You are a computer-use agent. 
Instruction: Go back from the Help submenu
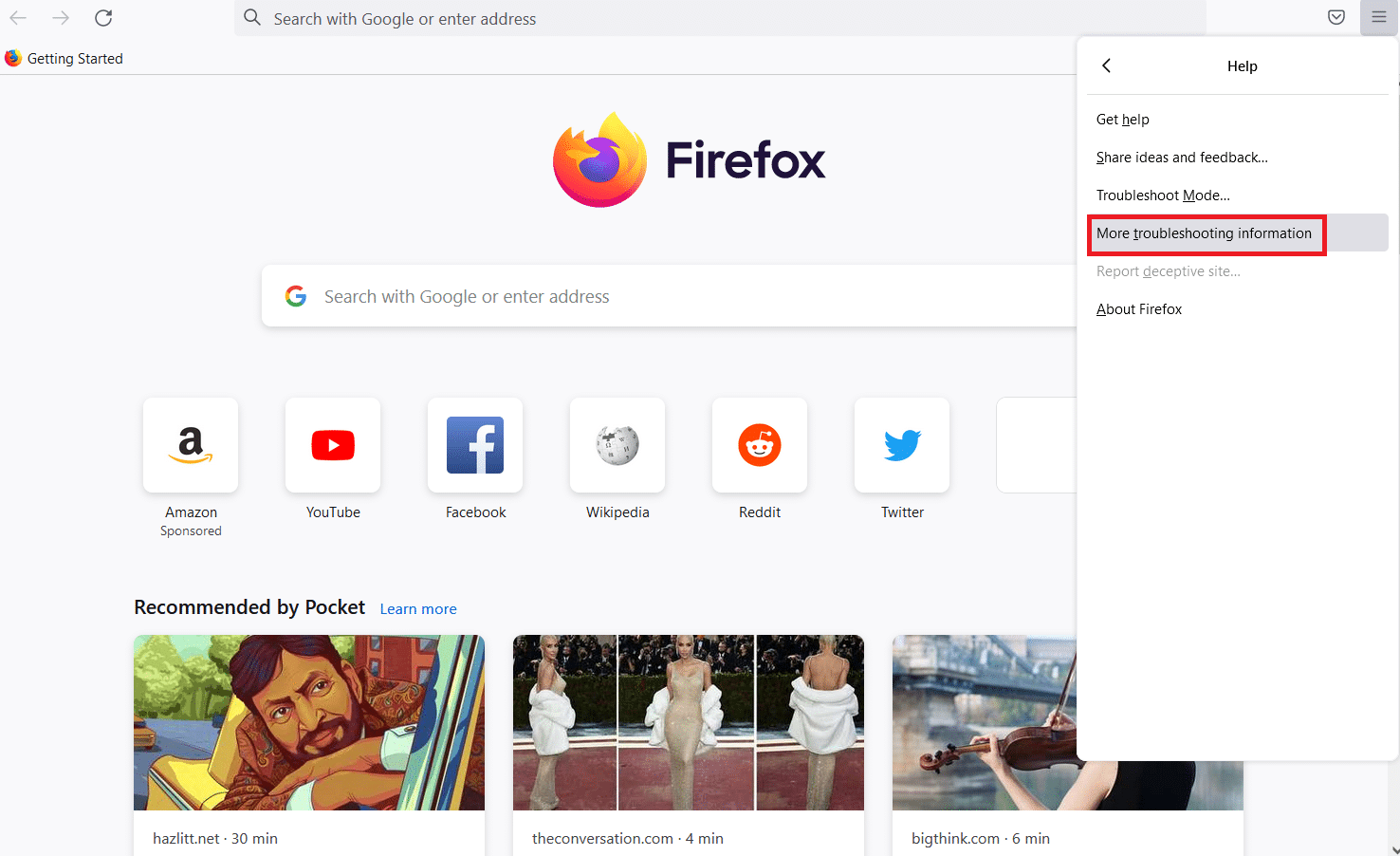(x=1106, y=65)
